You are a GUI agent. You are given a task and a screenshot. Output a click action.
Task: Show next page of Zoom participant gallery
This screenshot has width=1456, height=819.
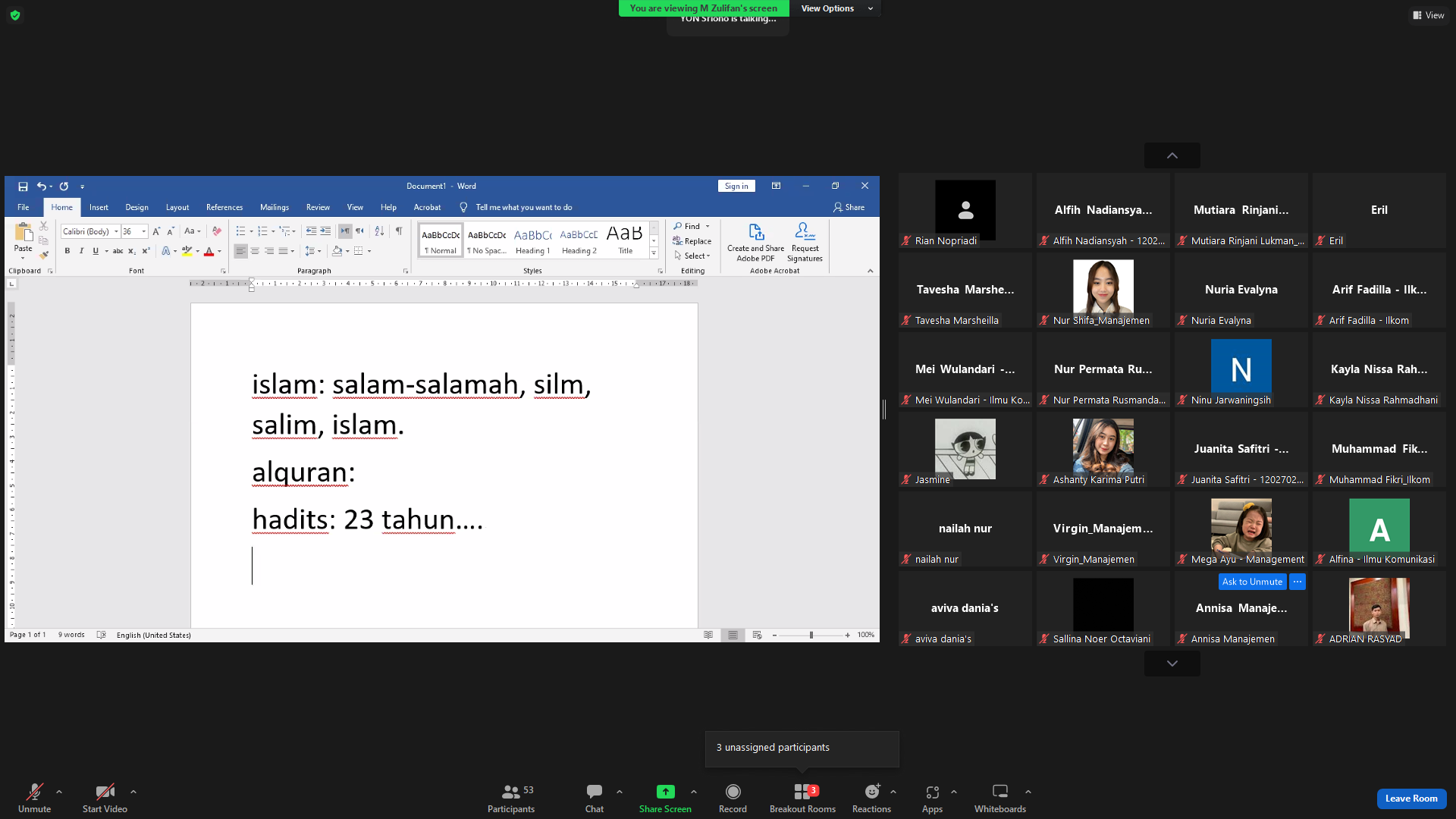(x=1172, y=664)
